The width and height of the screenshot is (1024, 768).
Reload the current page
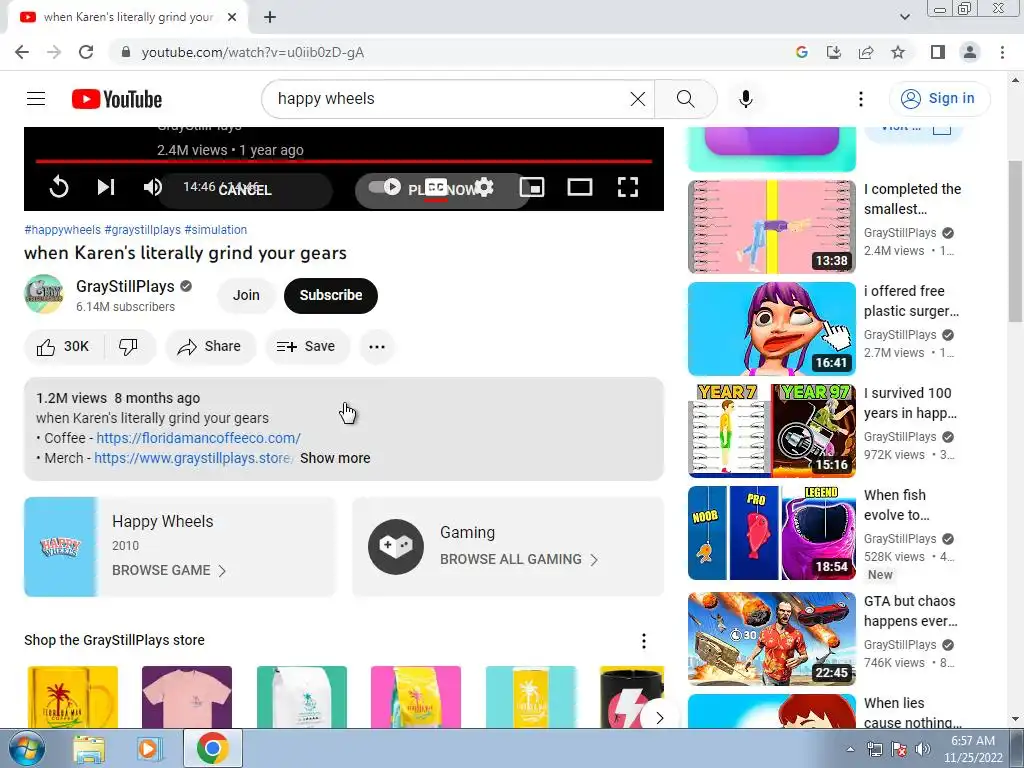tap(86, 52)
